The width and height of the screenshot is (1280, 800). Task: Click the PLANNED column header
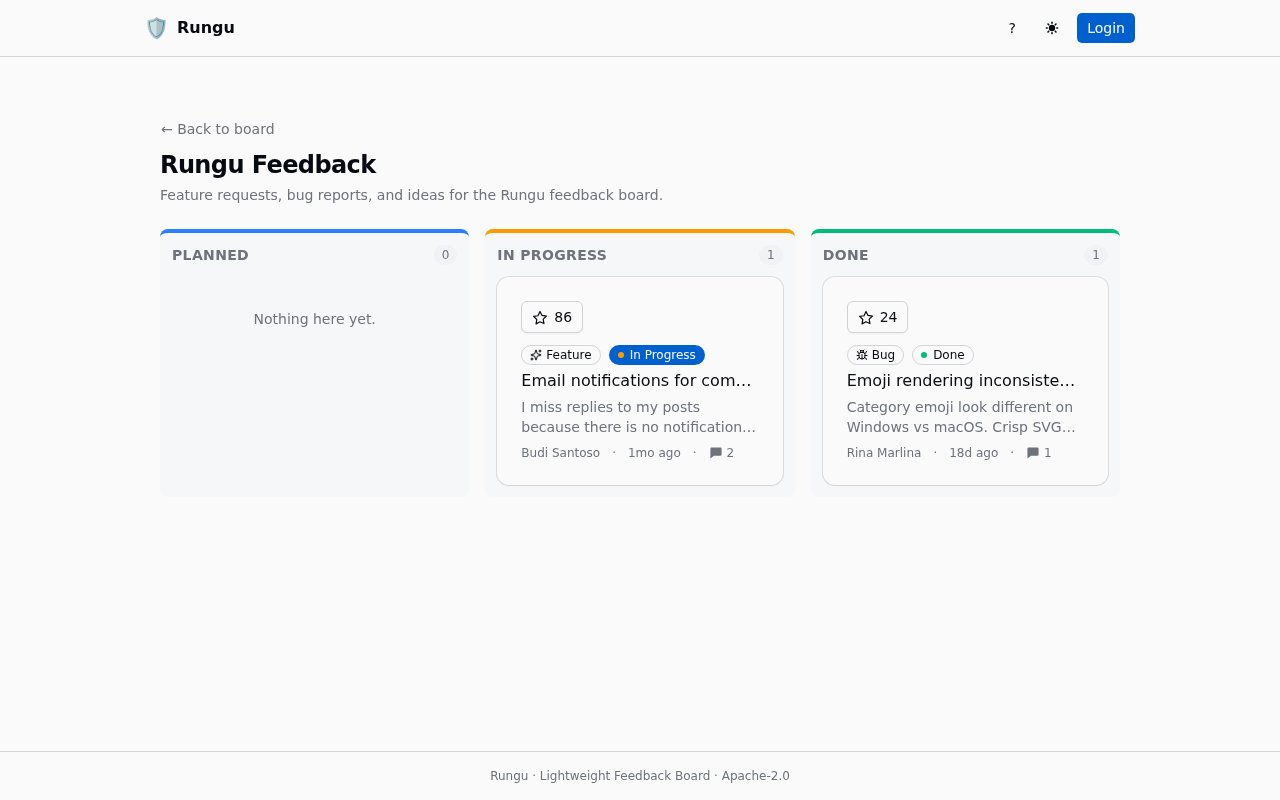pos(210,255)
